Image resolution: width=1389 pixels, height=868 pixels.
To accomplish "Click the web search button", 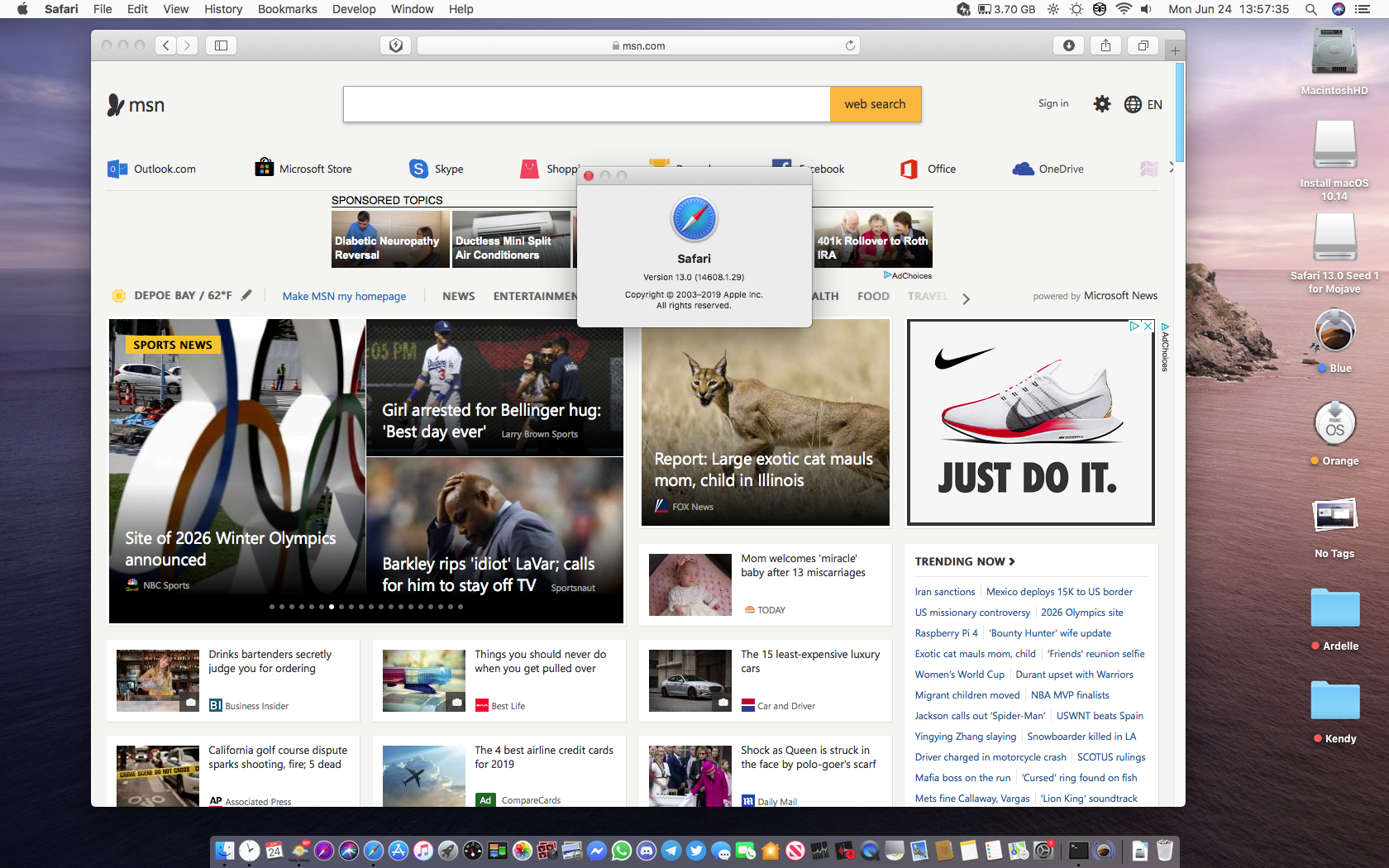I will coord(876,104).
